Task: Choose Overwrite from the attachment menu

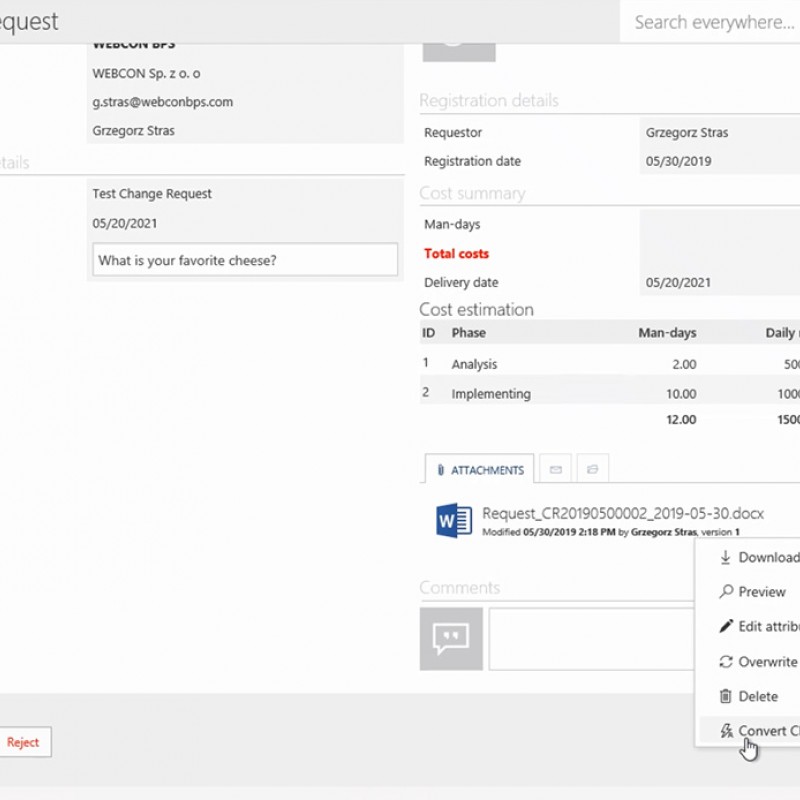Action: [x=767, y=662]
